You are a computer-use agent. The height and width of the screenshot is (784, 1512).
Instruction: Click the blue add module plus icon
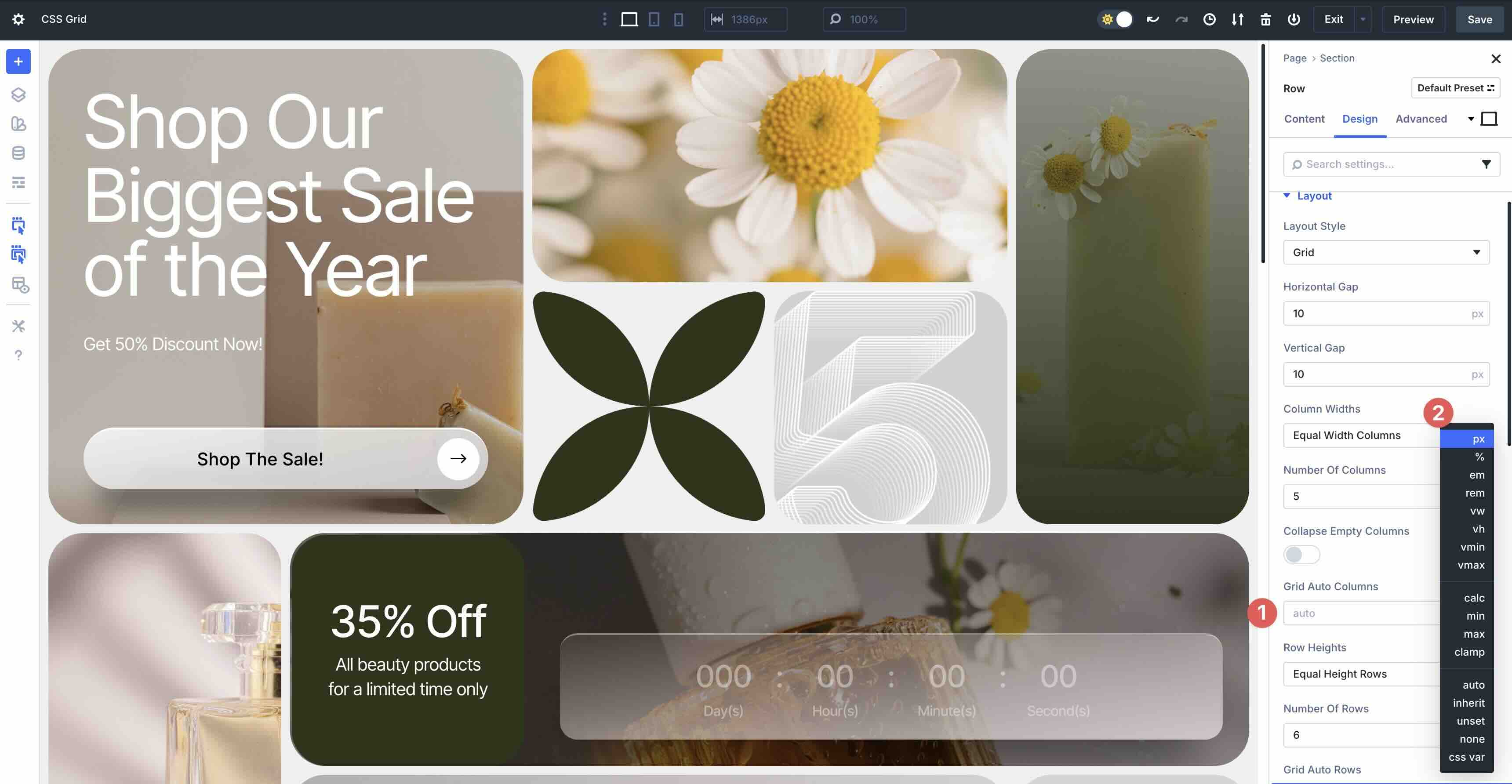click(x=18, y=62)
